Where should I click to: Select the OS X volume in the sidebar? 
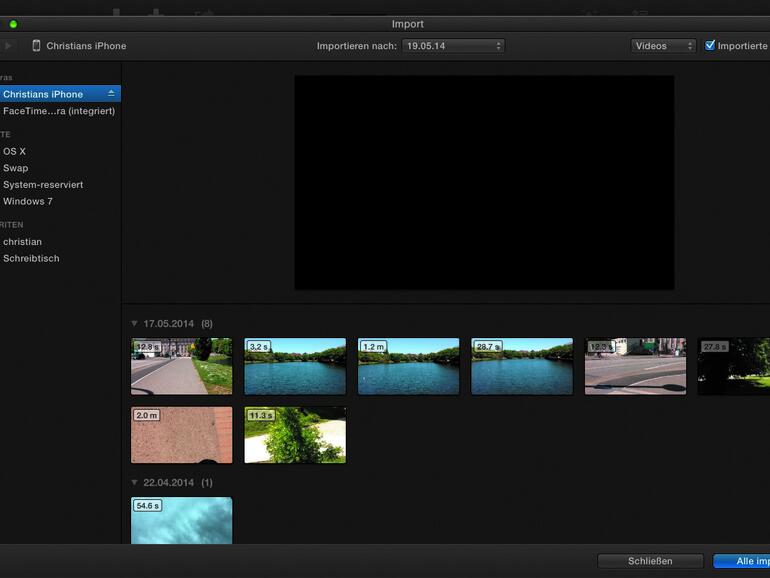click(x=15, y=151)
